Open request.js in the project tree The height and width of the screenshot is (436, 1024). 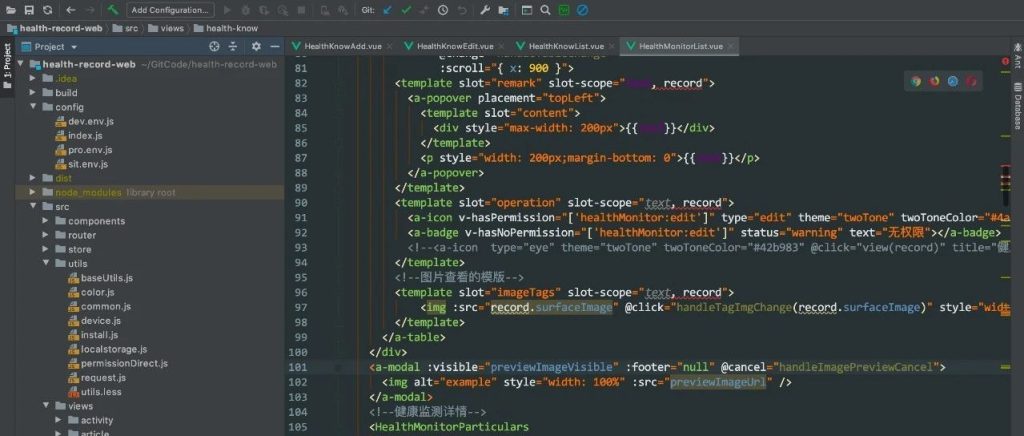tap(103, 378)
